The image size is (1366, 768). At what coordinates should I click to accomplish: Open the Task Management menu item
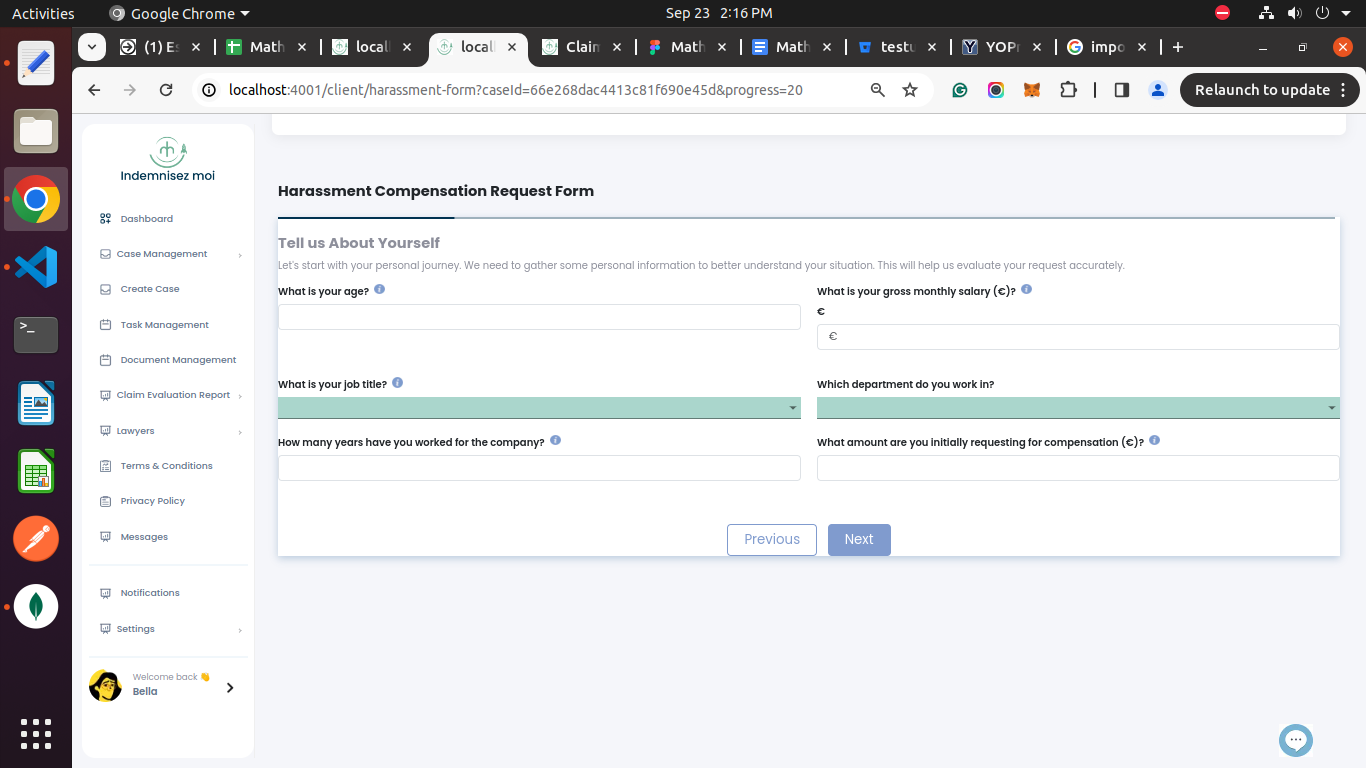tap(164, 325)
